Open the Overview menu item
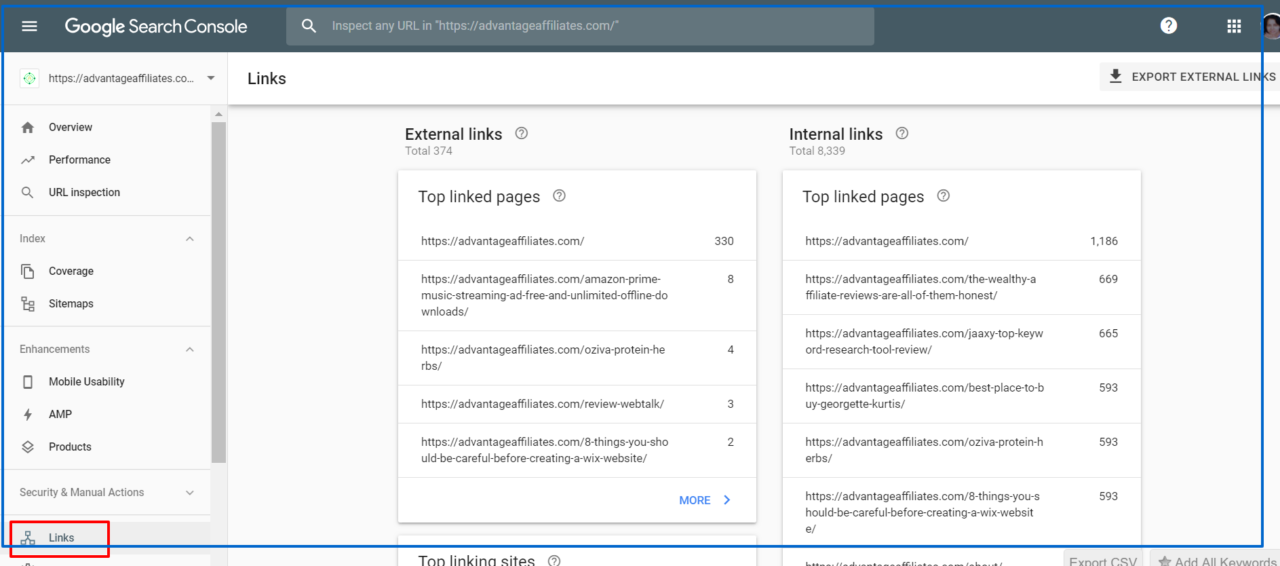The height and width of the screenshot is (566, 1280). pos(105,127)
